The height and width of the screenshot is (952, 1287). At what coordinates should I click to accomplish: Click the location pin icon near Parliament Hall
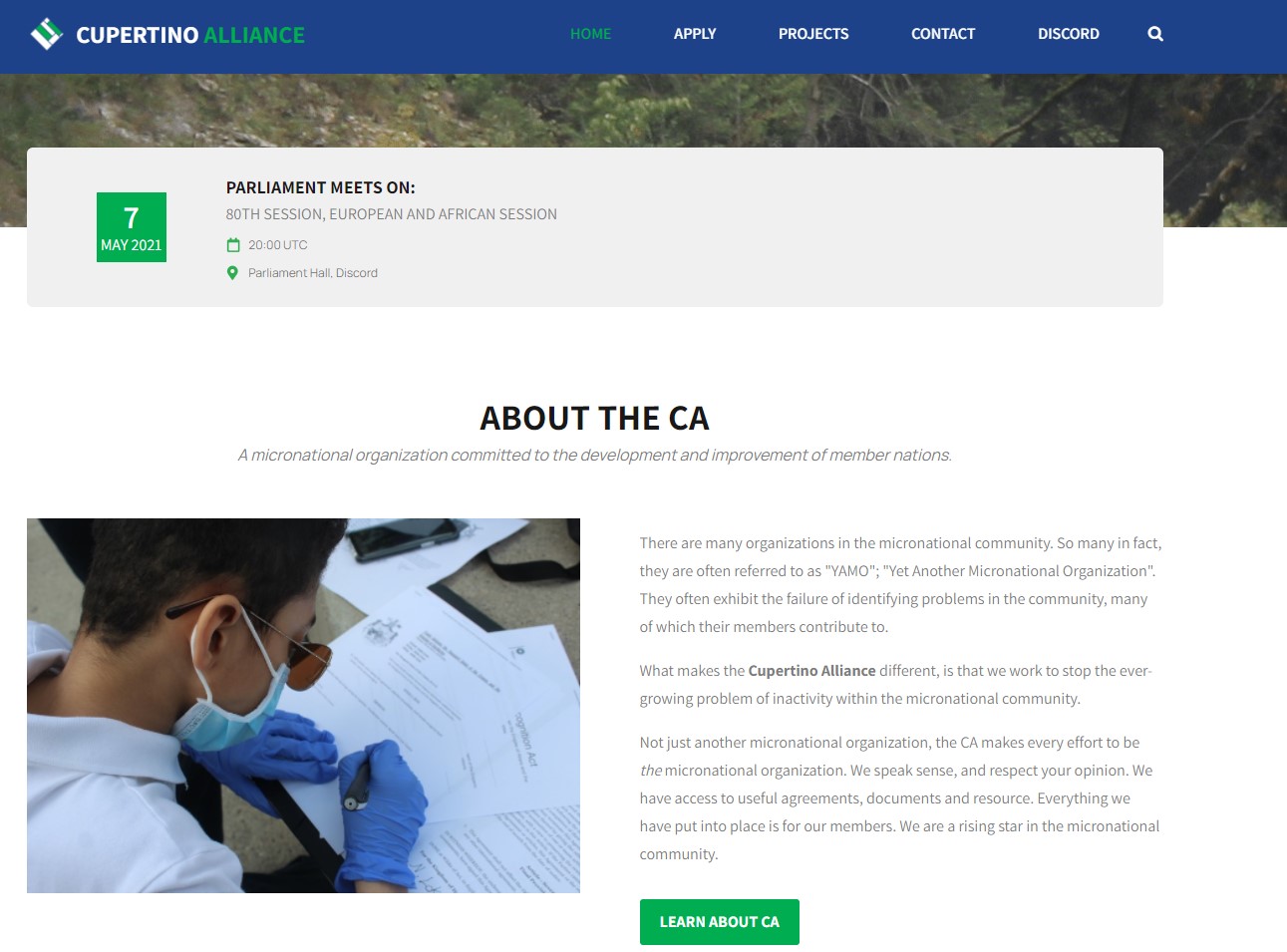232,273
